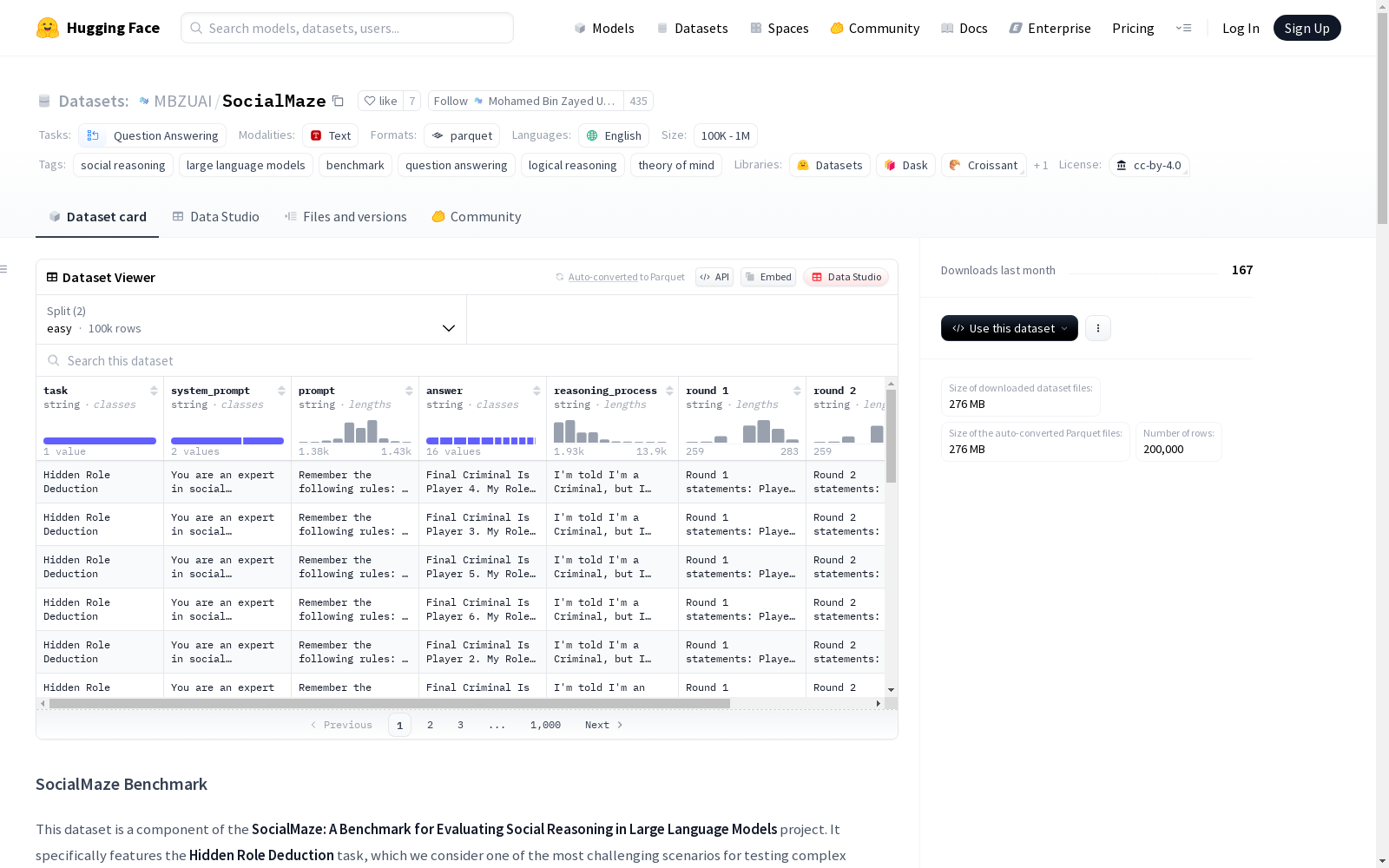Jump to page 1,000

pos(545,725)
